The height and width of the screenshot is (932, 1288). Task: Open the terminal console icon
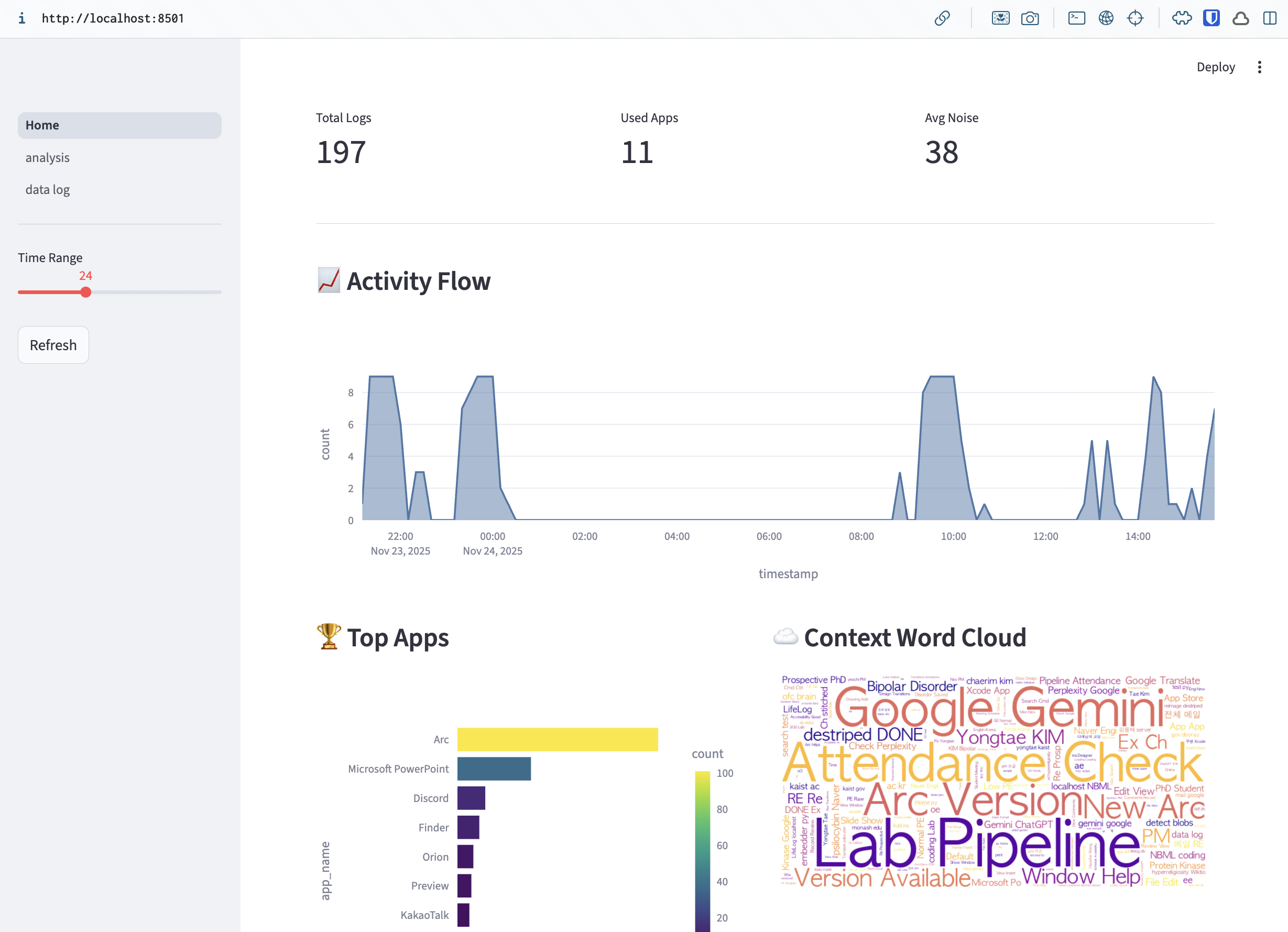coord(1076,18)
